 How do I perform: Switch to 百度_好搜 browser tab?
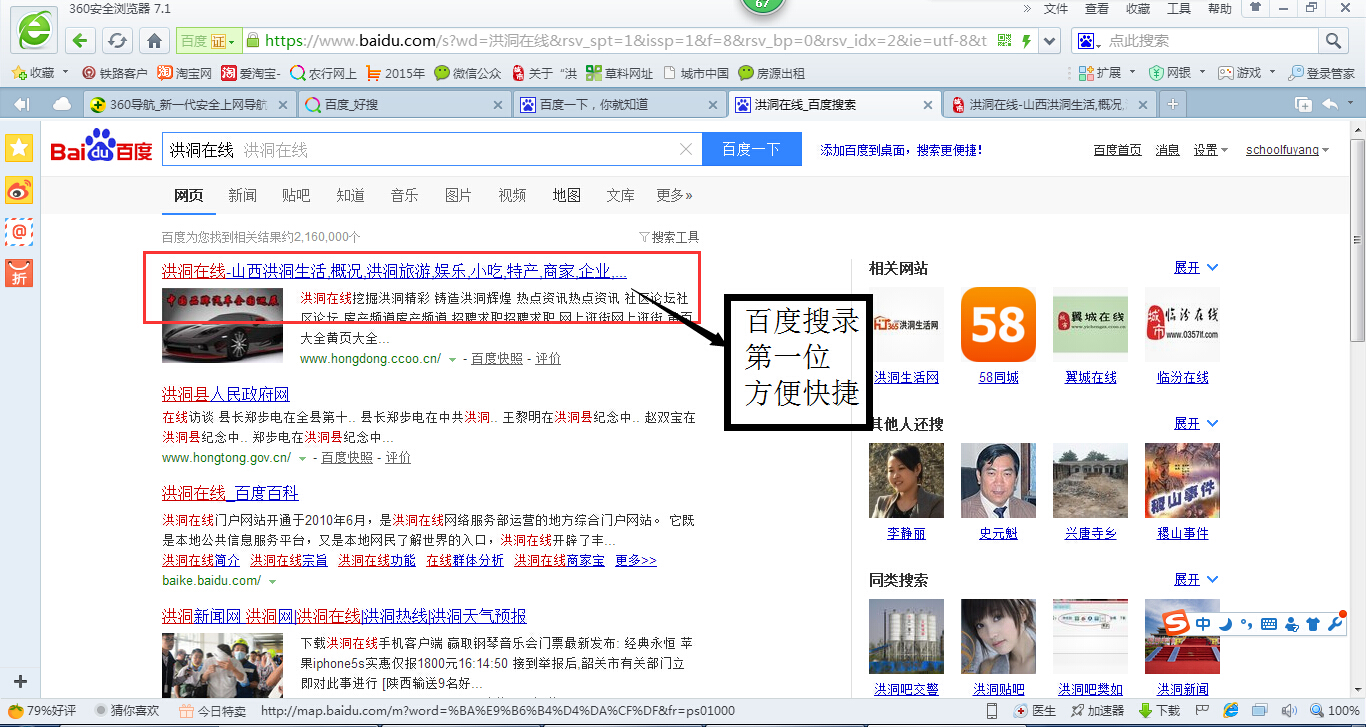tap(404, 104)
